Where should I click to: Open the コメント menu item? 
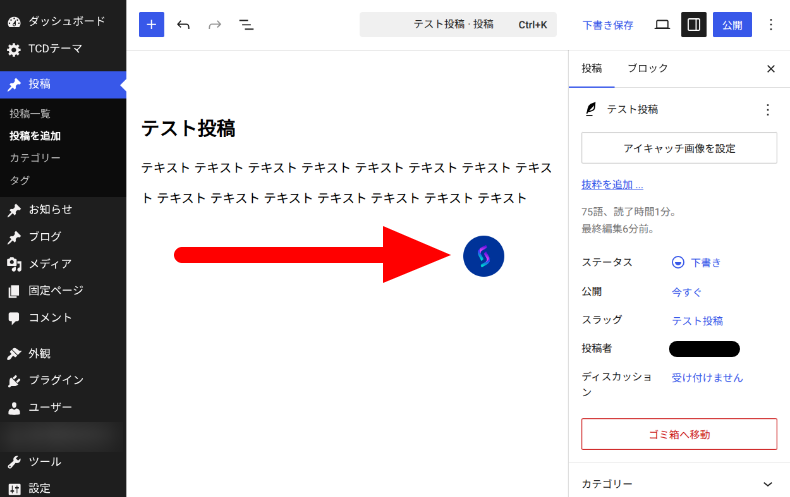(63, 318)
